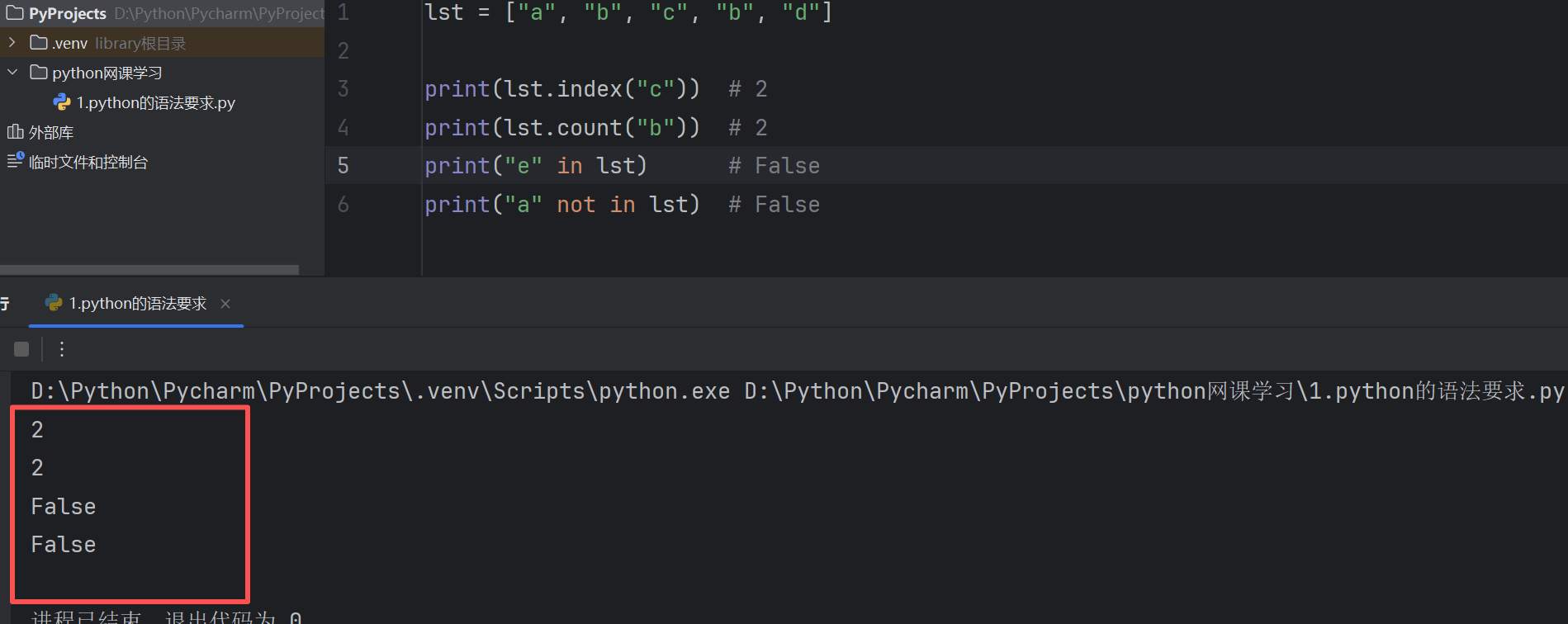The width and height of the screenshot is (1568, 624).
Task: Click the Stop run square icon
Action: point(21,349)
